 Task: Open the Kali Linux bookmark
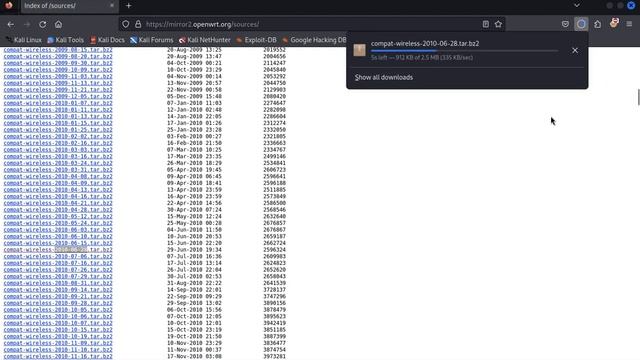(x=24, y=40)
